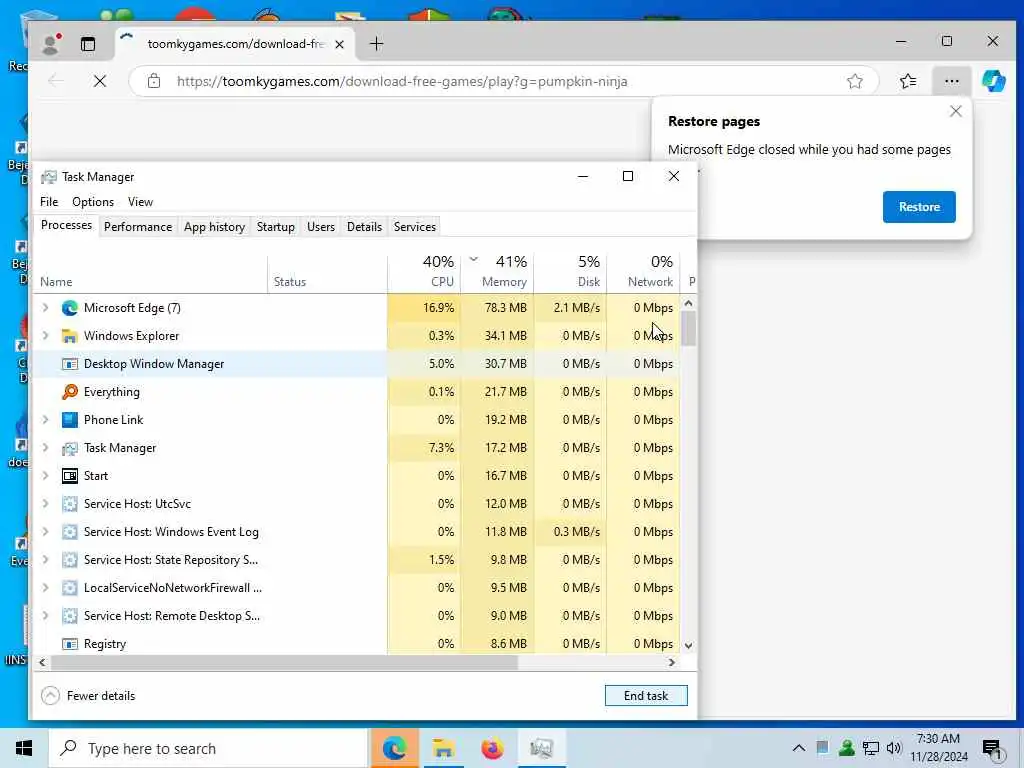Click the Registry process icon
Screen dimensions: 1024x768
(x=69, y=644)
